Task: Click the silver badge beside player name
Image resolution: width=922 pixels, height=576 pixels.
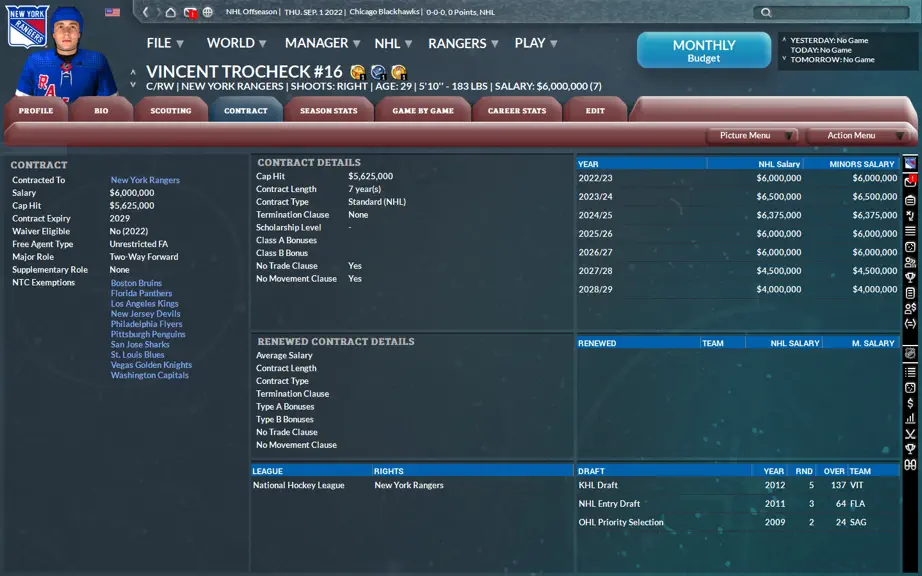Action: point(378,72)
